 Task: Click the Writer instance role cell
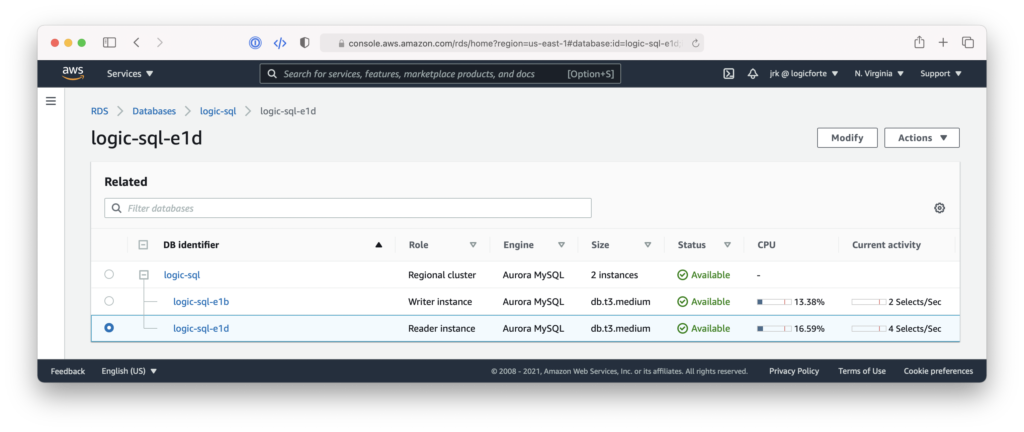[x=440, y=302]
